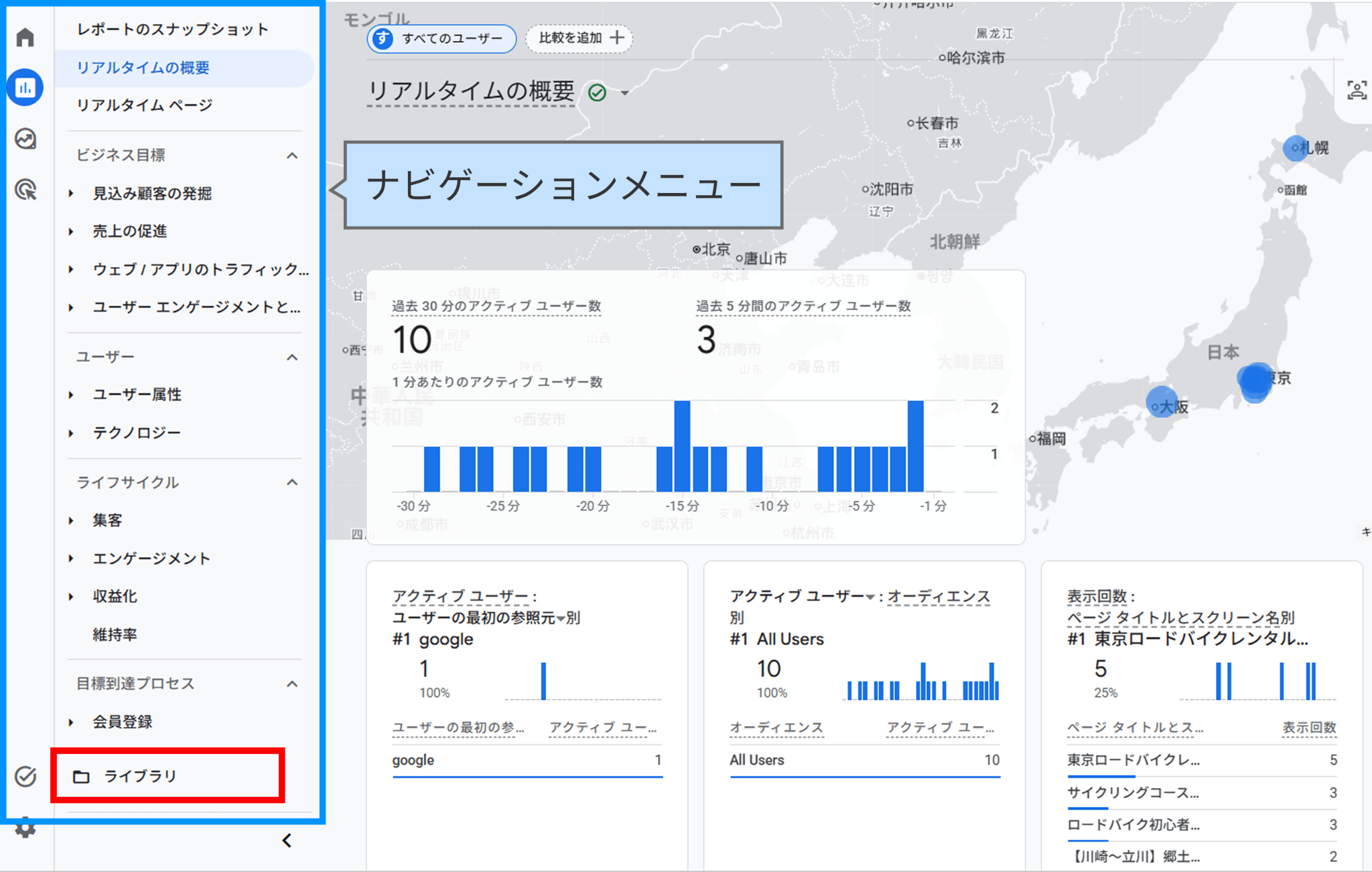
Task: Collapse the ビジネス目標 section
Action: pyautogui.click(x=292, y=155)
